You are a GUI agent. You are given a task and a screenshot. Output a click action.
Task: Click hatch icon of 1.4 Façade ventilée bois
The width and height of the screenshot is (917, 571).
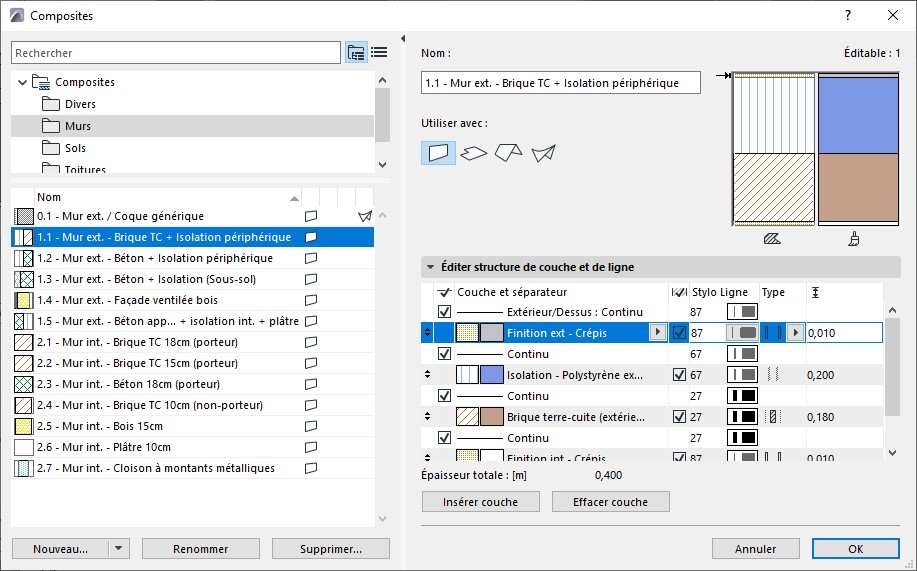click(x=23, y=300)
